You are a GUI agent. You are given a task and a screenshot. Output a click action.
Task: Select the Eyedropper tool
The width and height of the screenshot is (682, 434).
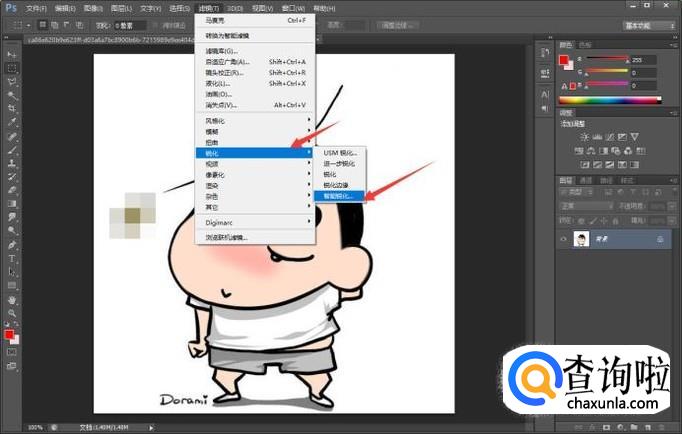point(12,122)
